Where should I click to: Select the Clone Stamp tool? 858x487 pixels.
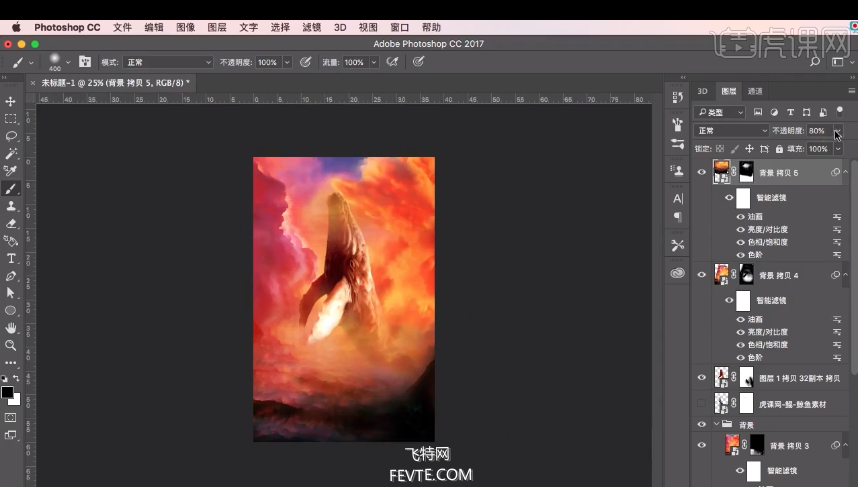pyautogui.click(x=10, y=206)
